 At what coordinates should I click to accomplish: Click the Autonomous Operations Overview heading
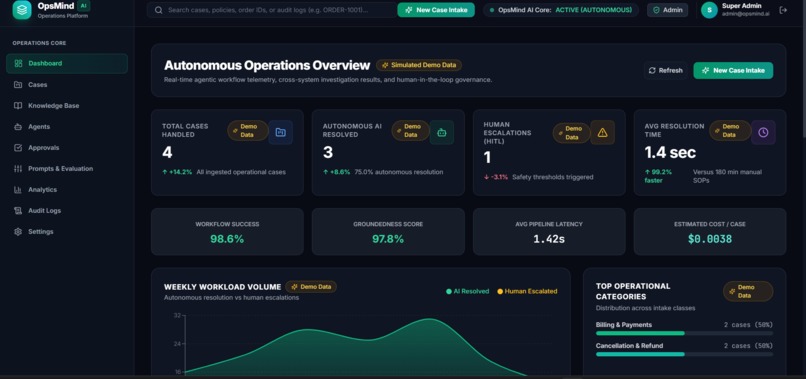point(267,65)
